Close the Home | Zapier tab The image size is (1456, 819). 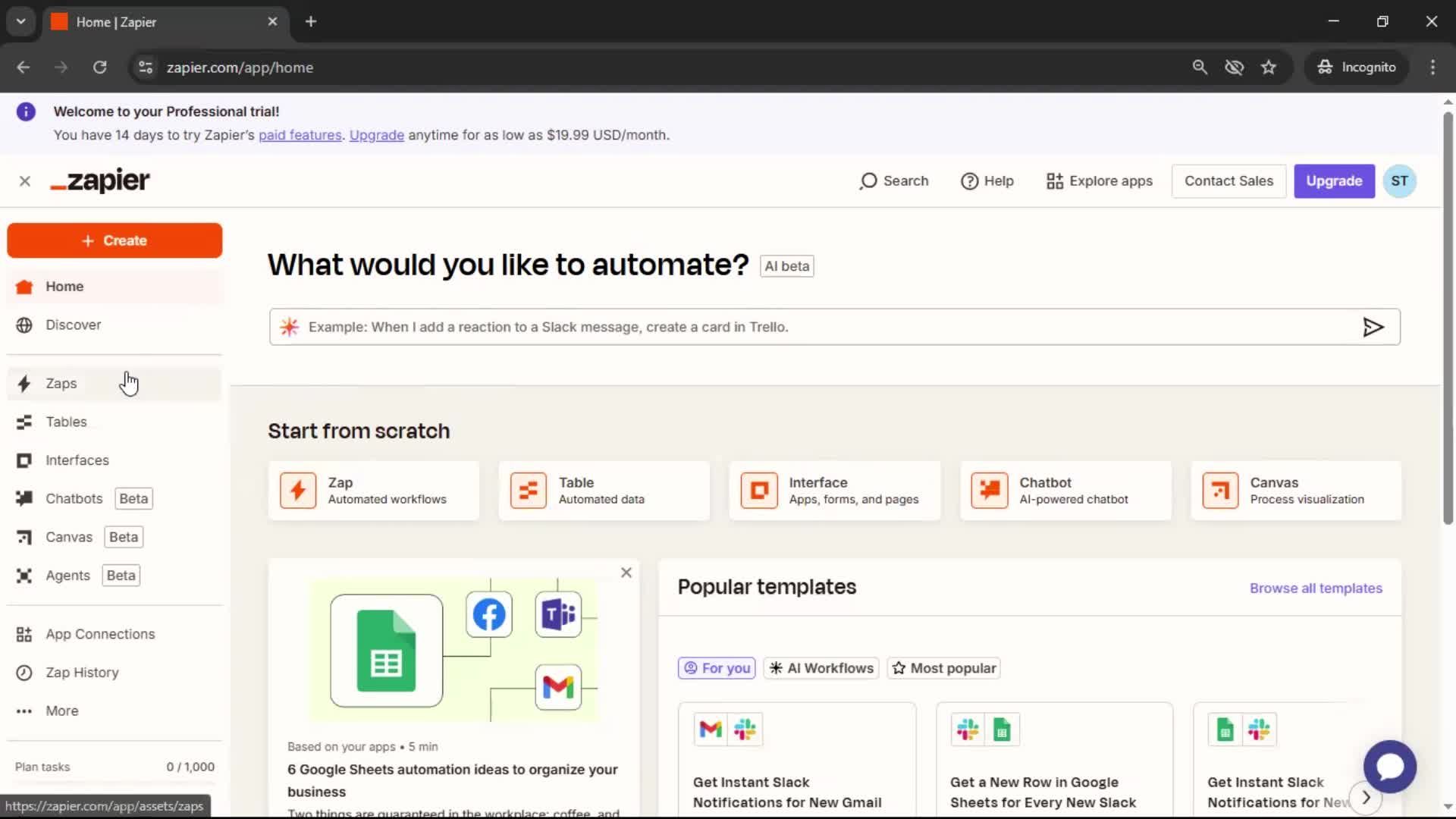pos(272,22)
